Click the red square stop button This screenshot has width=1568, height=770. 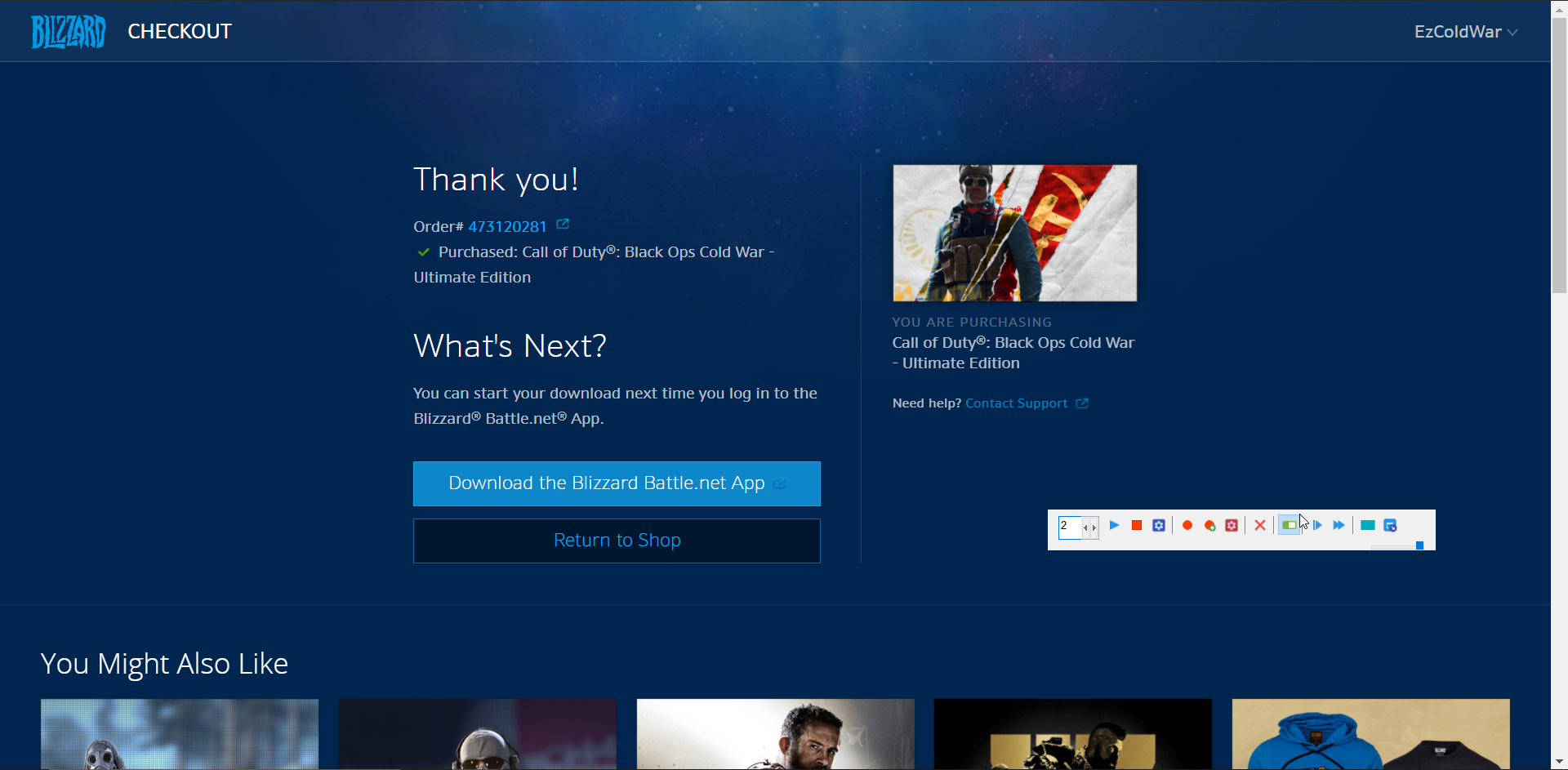tap(1136, 525)
